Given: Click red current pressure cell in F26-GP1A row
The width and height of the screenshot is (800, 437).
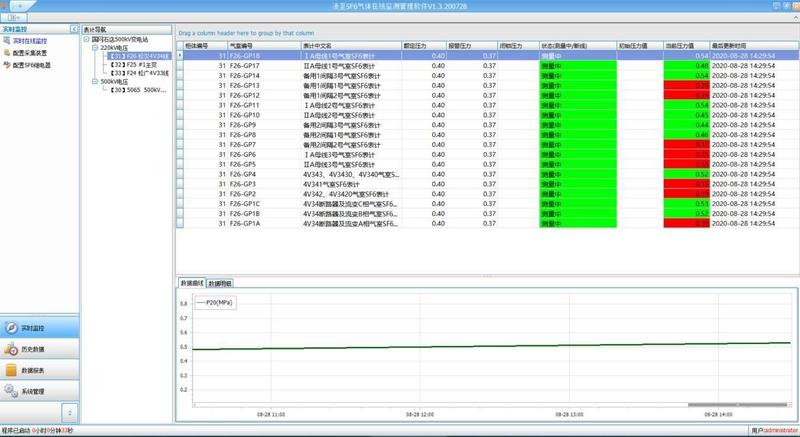Looking at the screenshot, I should coord(687,223).
